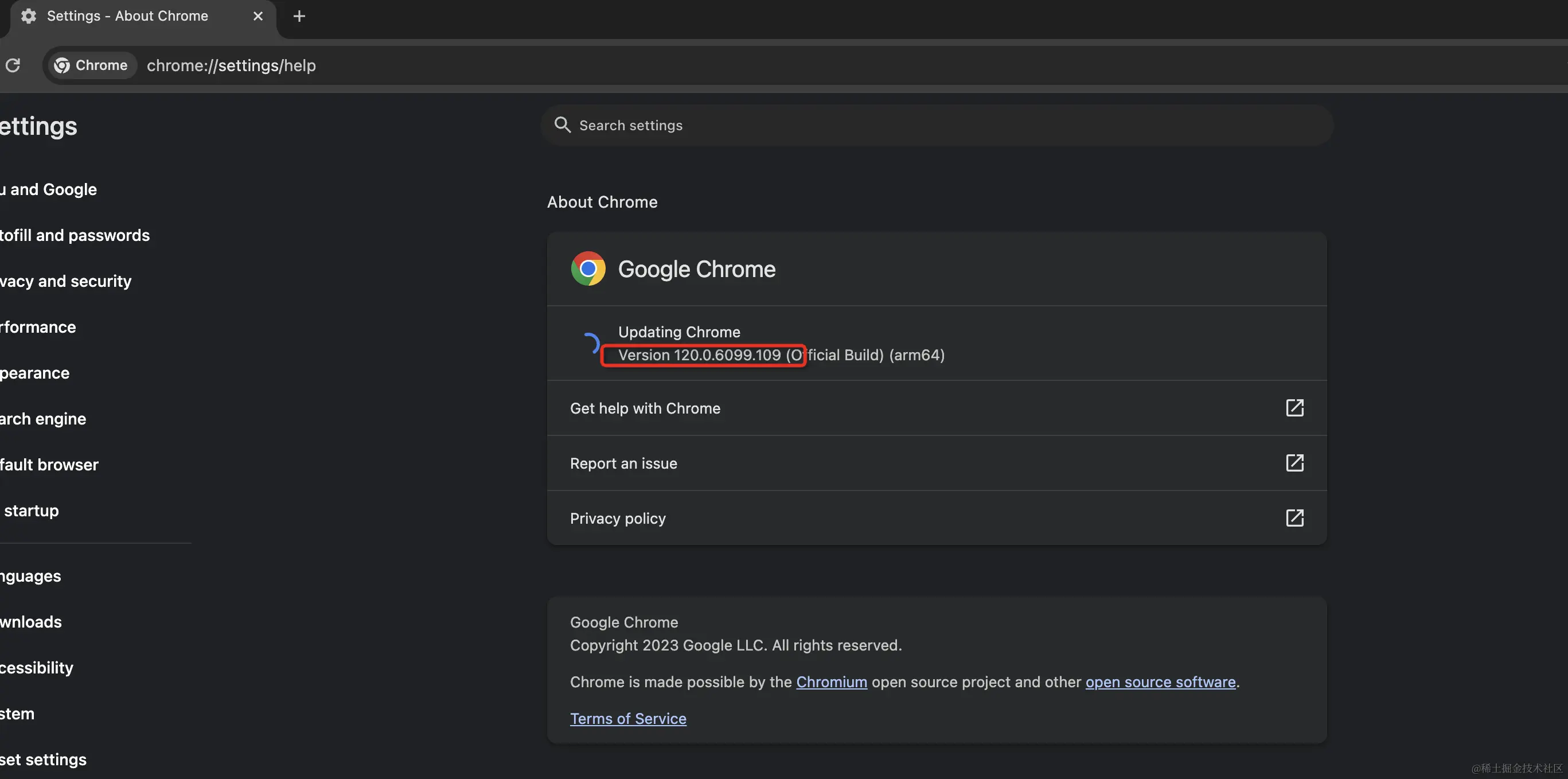Screen dimensions: 1568x779
Task: Select On startup in sidebar
Action: (30, 511)
